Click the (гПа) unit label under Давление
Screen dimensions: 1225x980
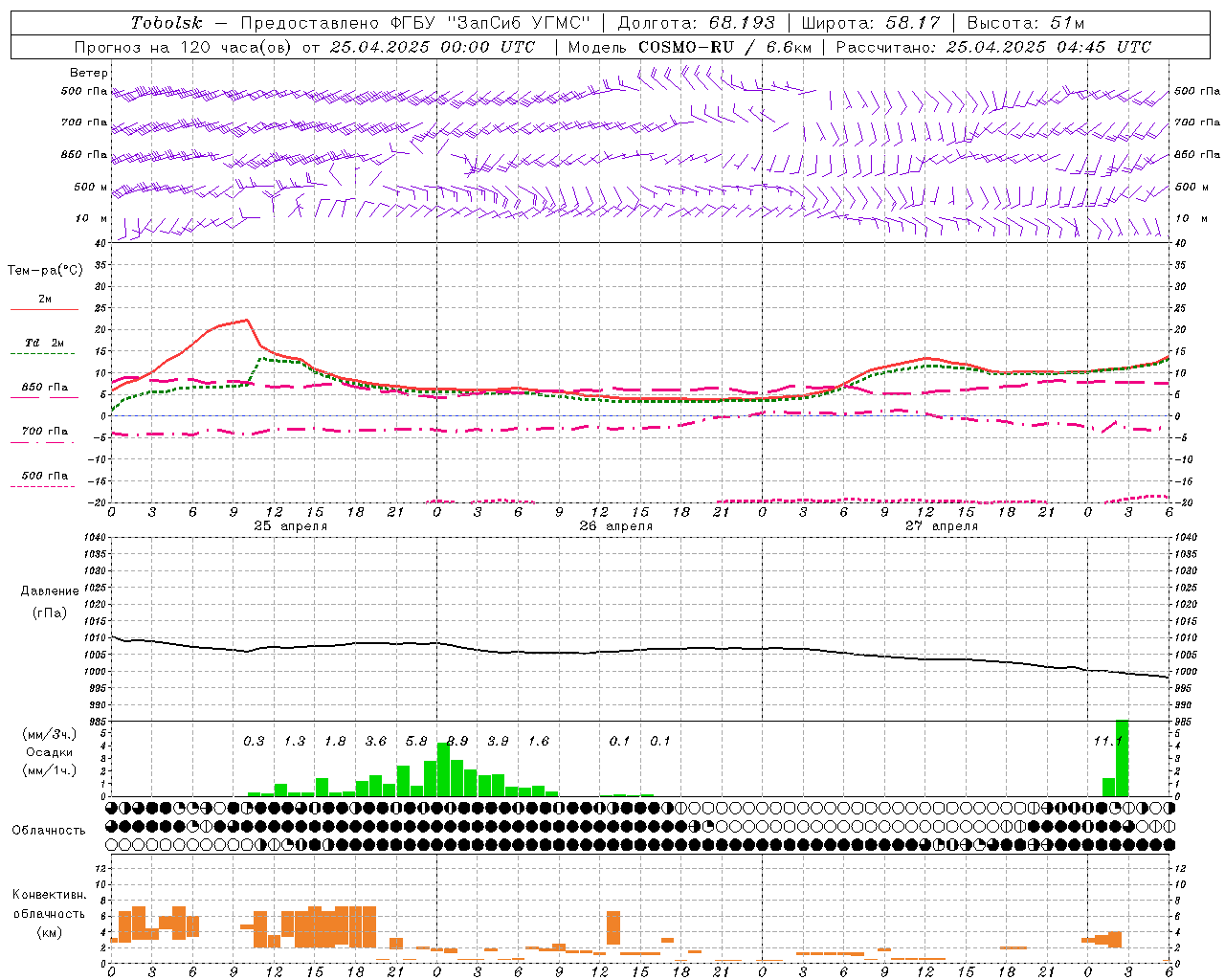[49, 612]
